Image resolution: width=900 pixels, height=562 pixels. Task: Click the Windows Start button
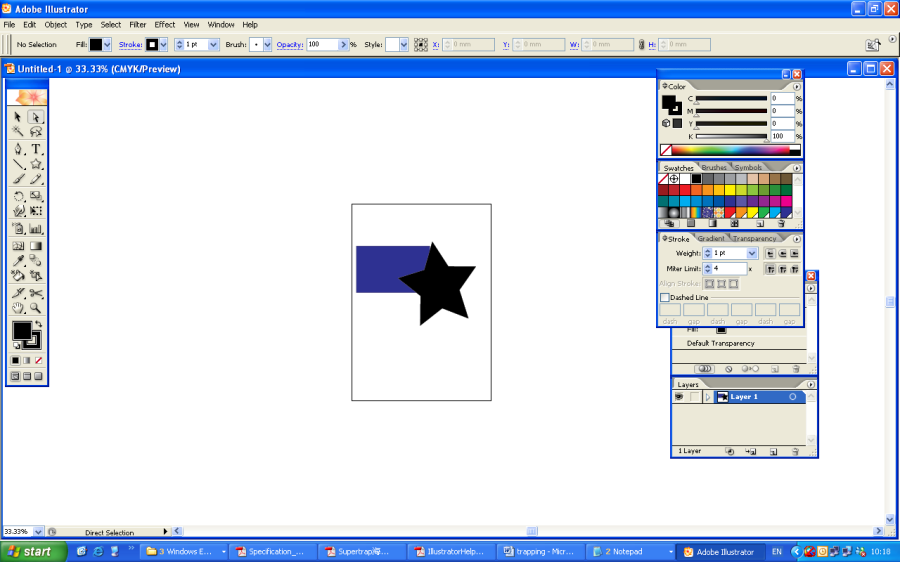(29, 551)
